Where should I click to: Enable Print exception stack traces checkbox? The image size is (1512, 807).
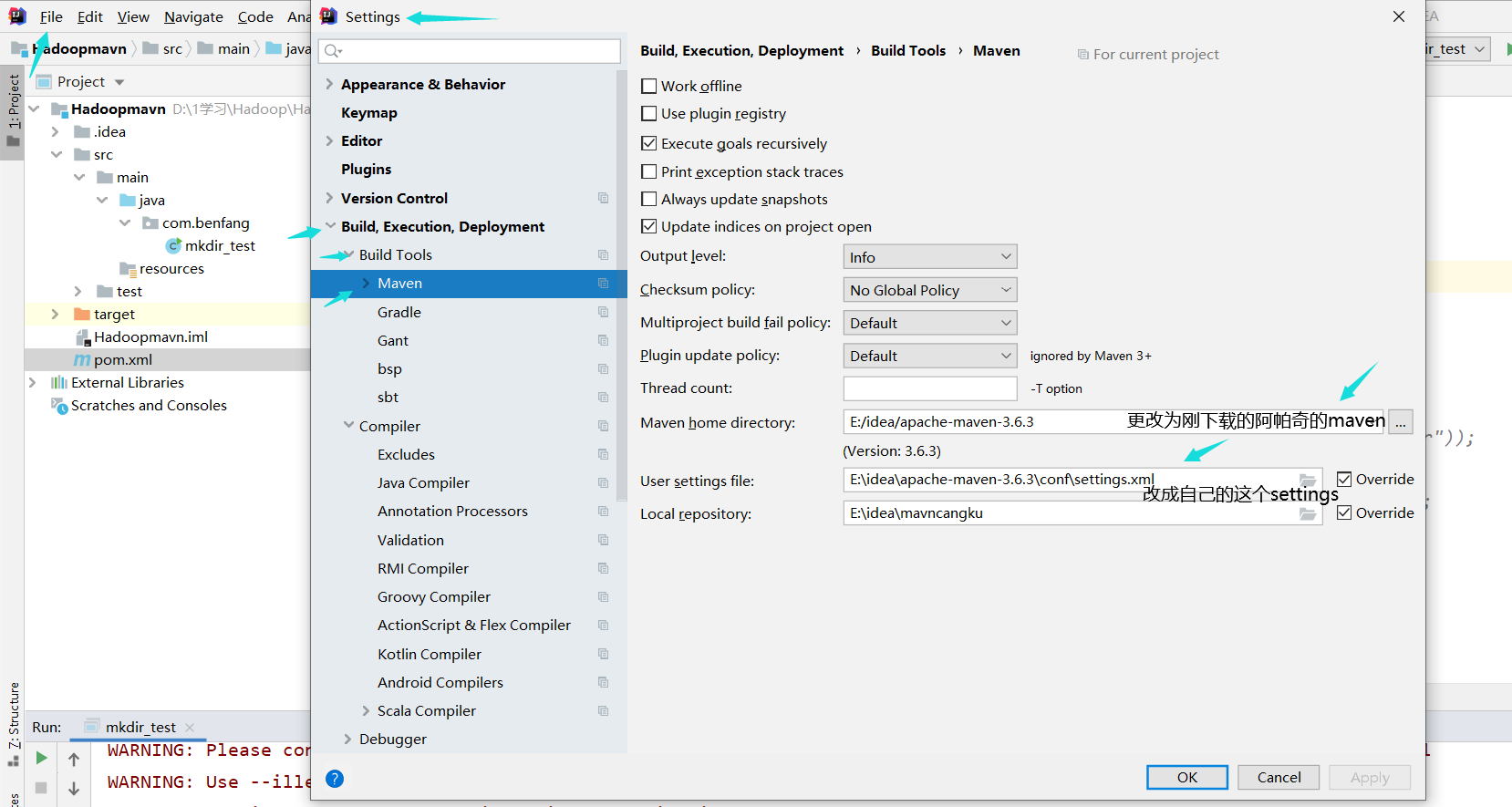click(x=649, y=171)
